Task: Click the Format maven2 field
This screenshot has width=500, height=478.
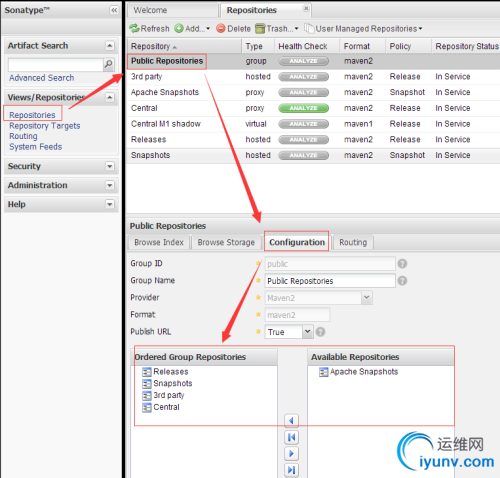Action: pyautogui.click(x=297, y=315)
